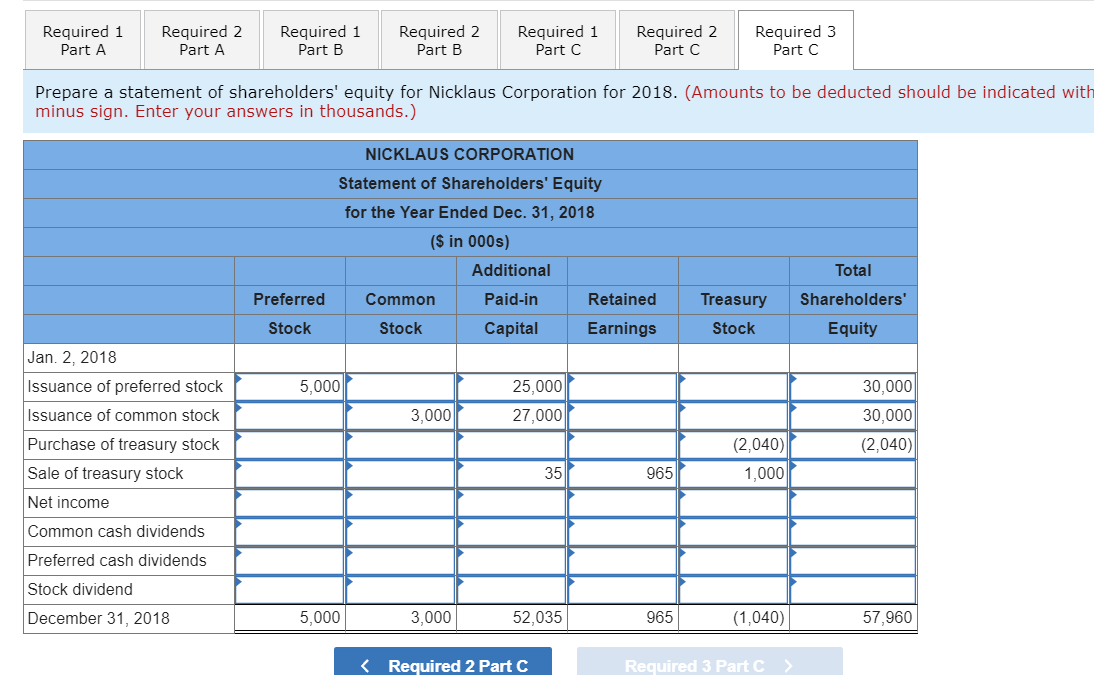Click Total Equity cell for Common cash dividends
Screen dimensions: 1094x675
click(853, 532)
